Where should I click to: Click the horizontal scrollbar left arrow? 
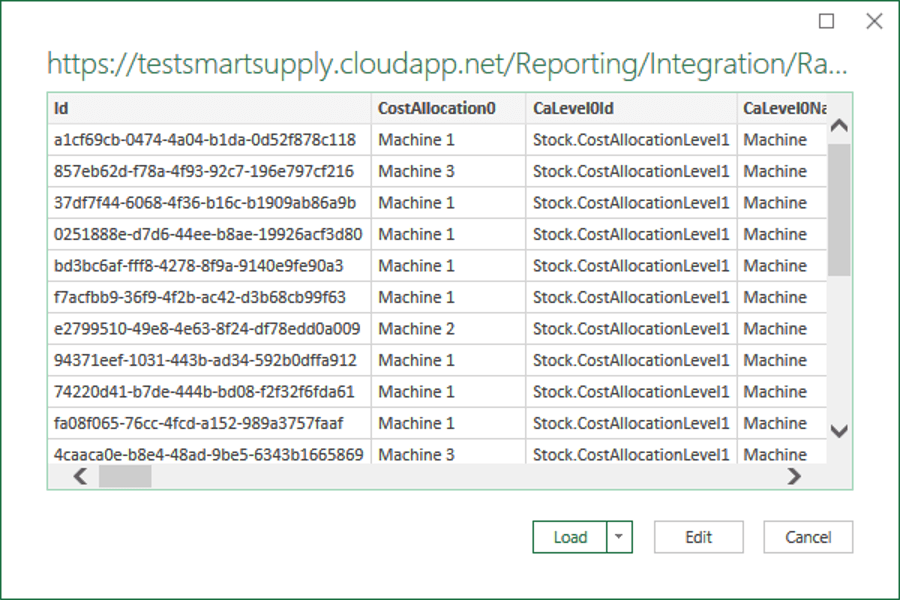pos(81,477)
